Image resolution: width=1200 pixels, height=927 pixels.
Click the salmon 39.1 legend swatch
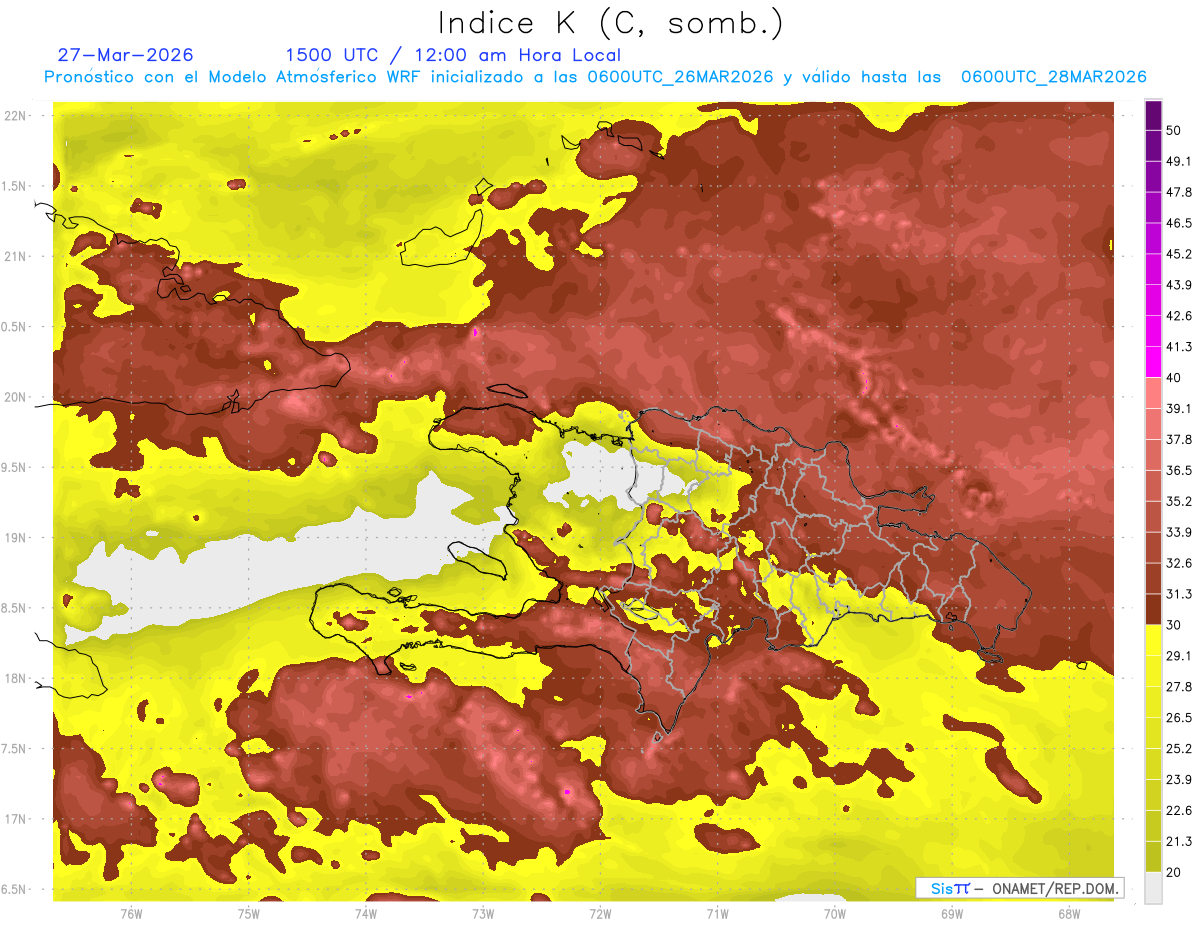(x=1153, y=393)
